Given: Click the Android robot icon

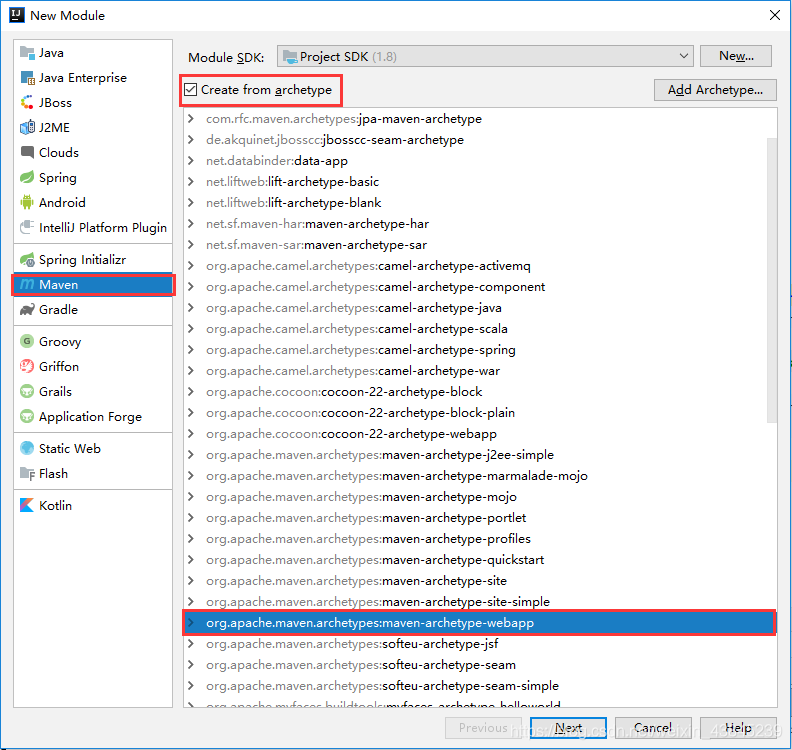Looking at the screenshot, I should 27,202.
